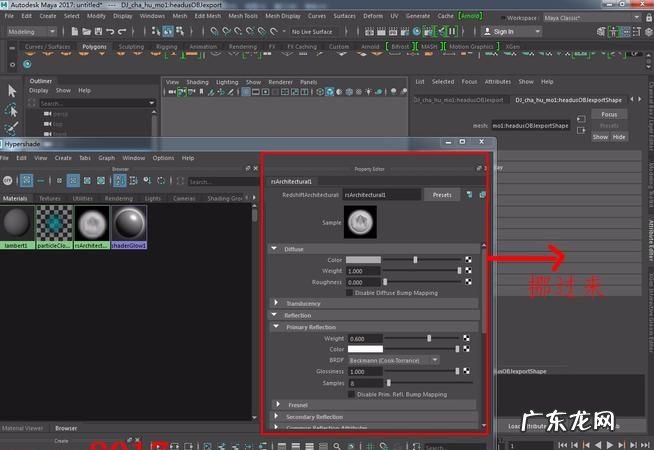Click the Select tool arrow in toolbox
The width and height of the screenshot is (654, 450).
(x=12, y=91)
